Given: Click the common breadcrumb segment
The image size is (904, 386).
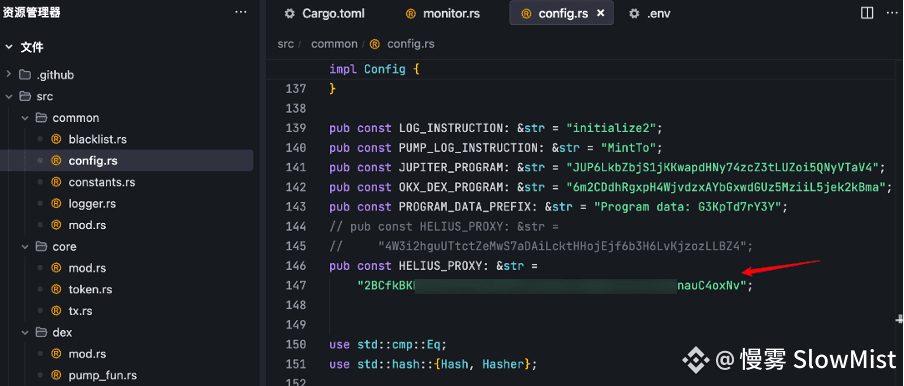Looking at the screenshot, I should pyautogui.click(x=334, y=44).
